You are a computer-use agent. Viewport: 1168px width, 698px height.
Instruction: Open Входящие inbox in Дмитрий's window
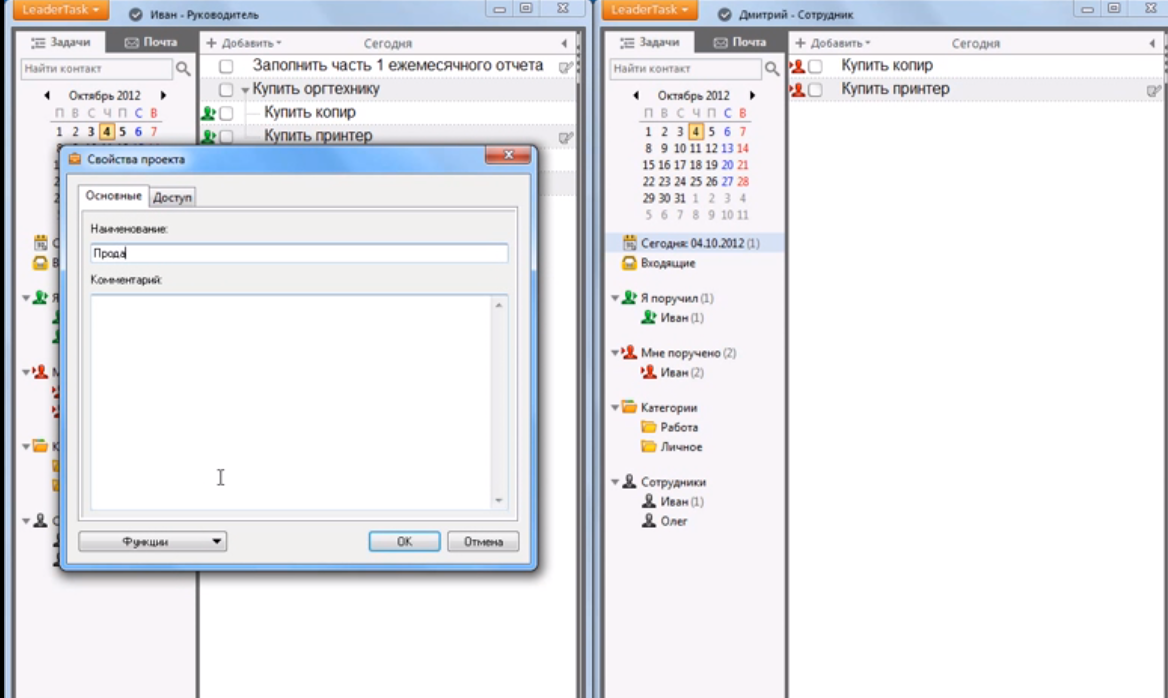coord(667,263)
